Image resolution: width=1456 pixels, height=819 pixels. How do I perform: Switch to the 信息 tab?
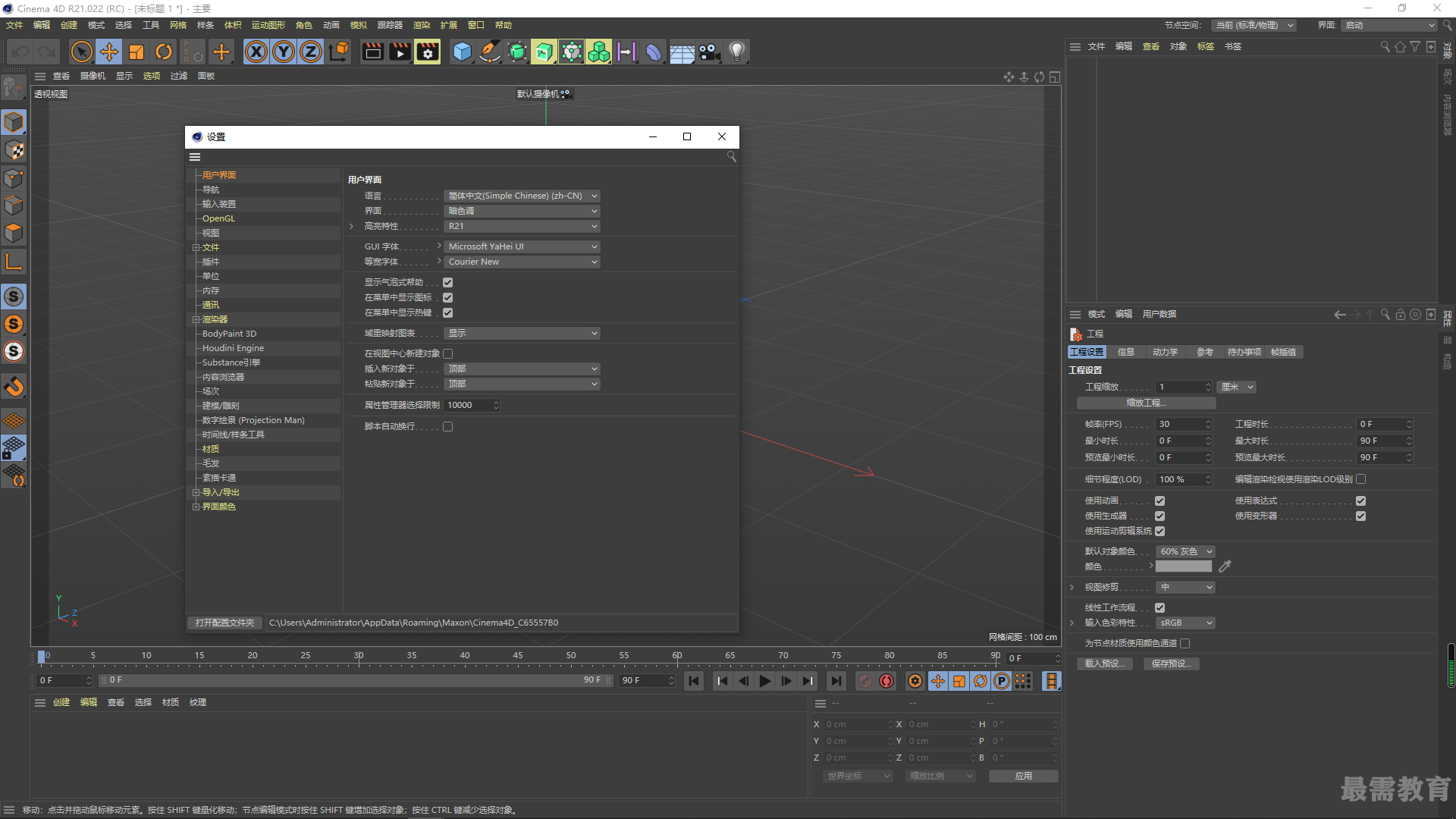pyautogui.click(x=1126, y=352)
